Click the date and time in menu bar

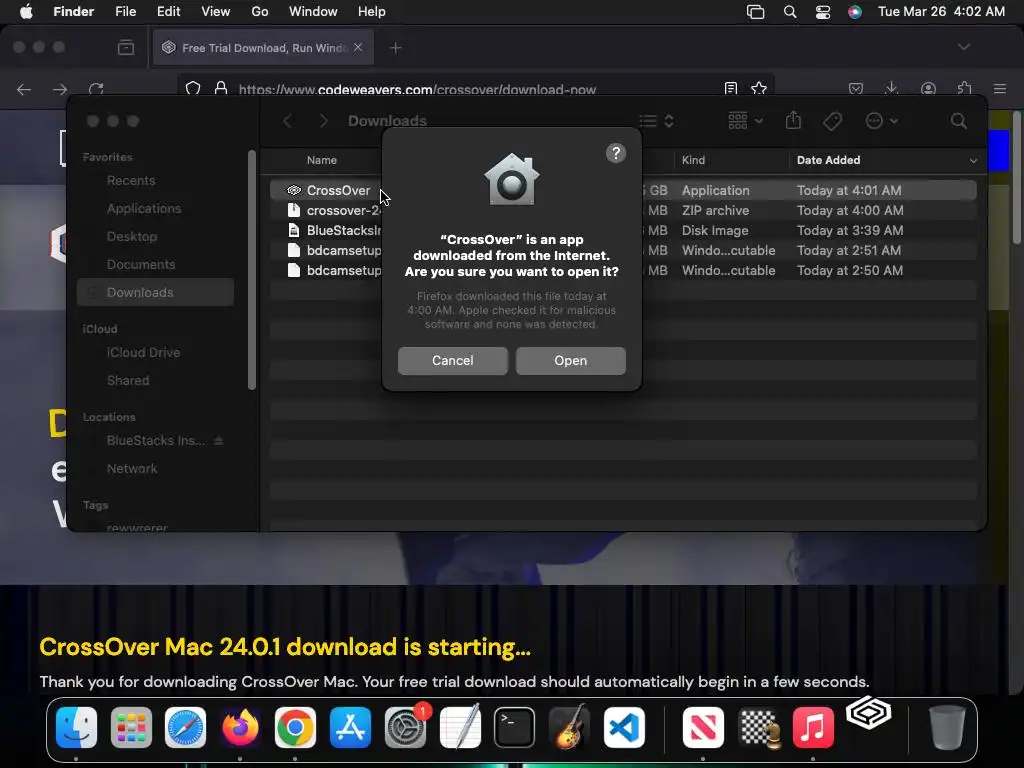pyautogui.click(x=941, y=12)
